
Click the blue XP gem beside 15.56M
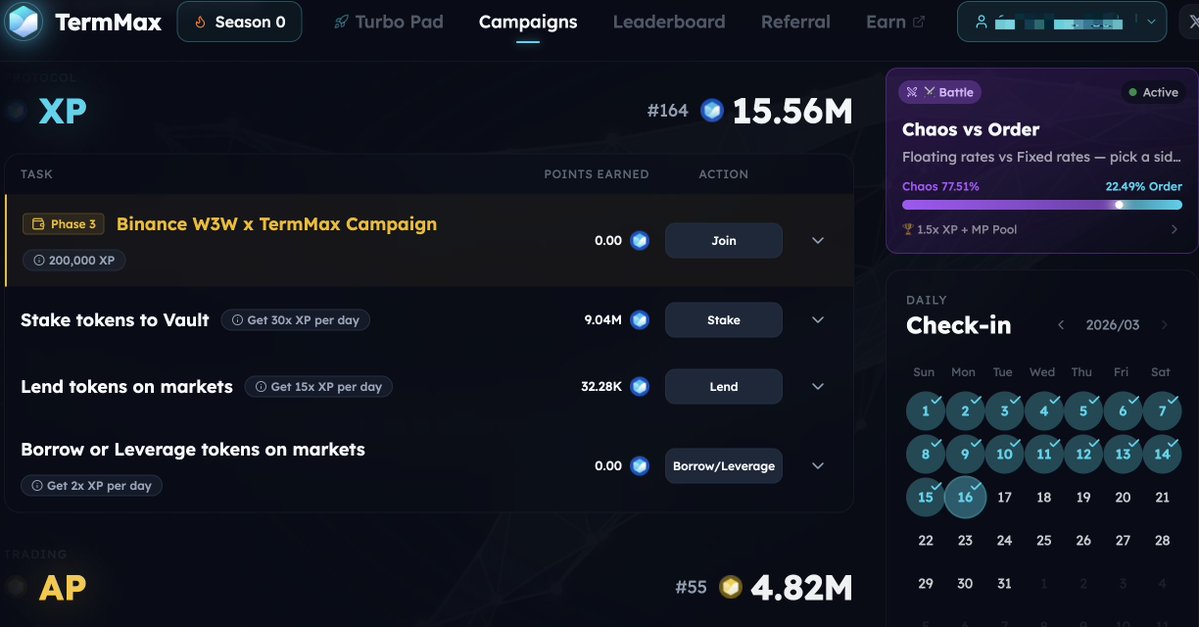click(711, 110)
